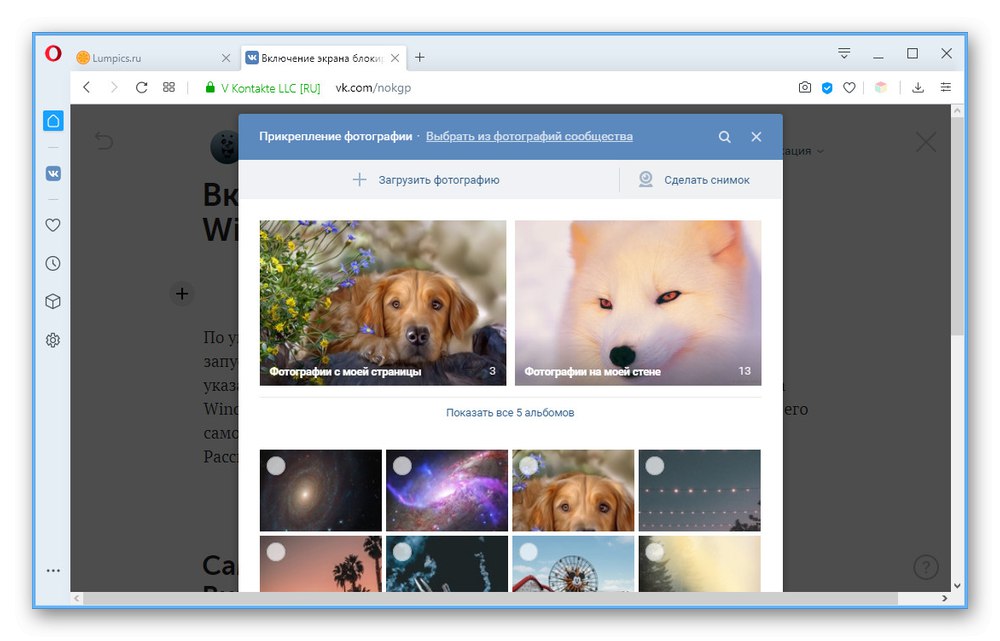This screenshot has height=641, width=1000.
Task: Reload the page
Action: tap(142, 87)
